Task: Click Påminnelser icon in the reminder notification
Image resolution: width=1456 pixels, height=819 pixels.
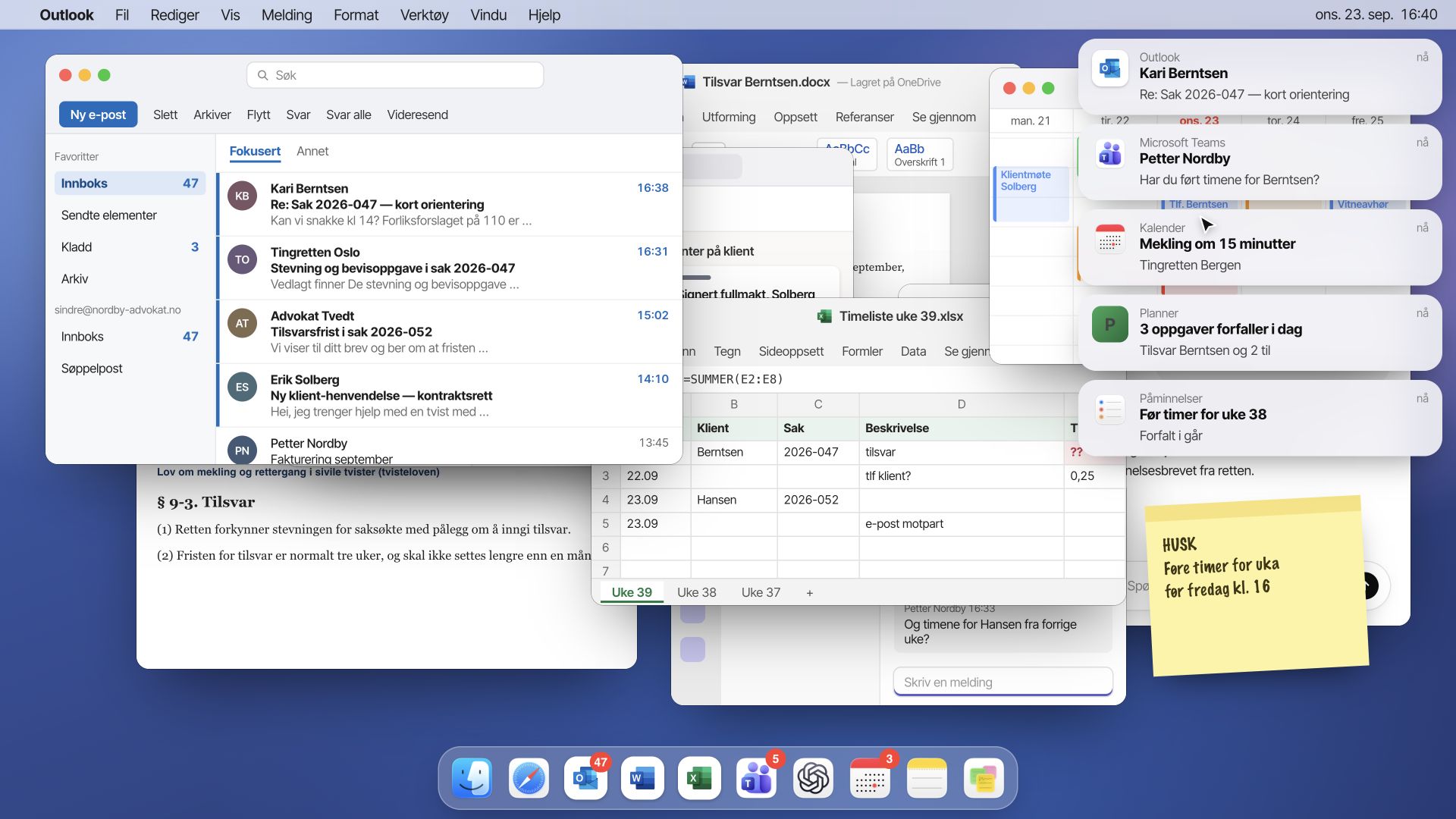Action: [1110, 409]
